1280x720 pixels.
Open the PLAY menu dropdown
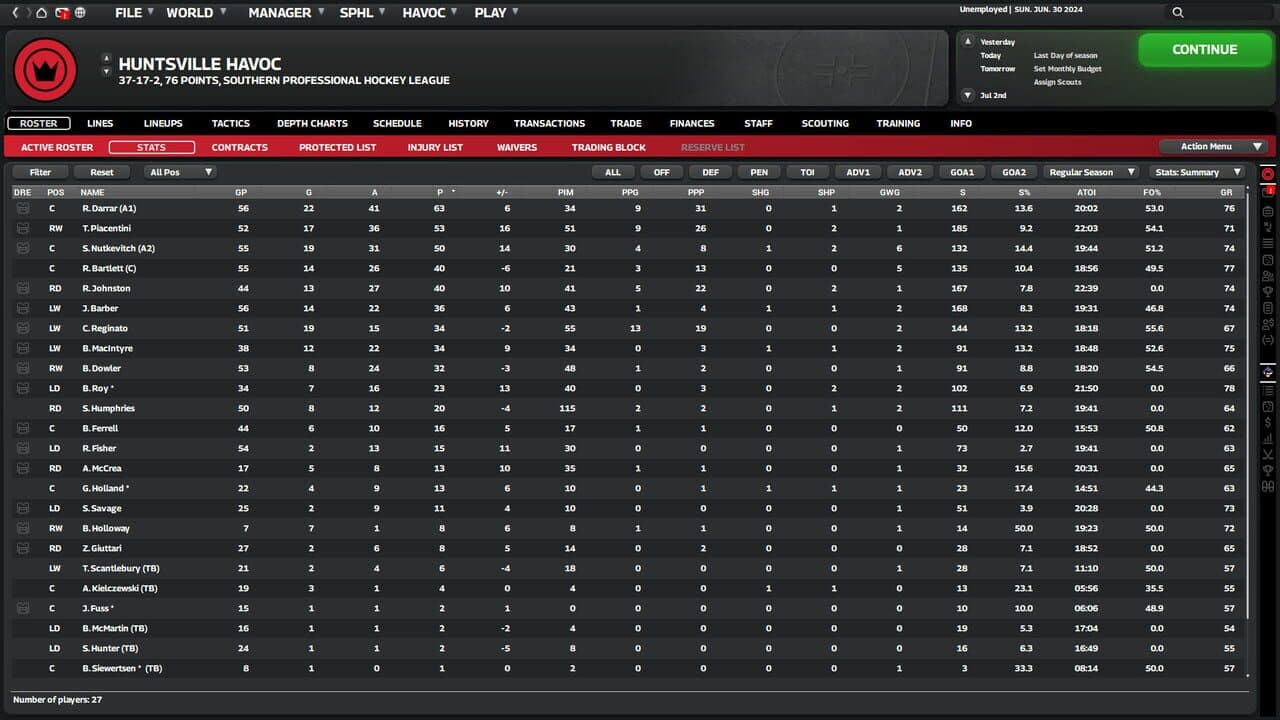(x=497, y=13)
